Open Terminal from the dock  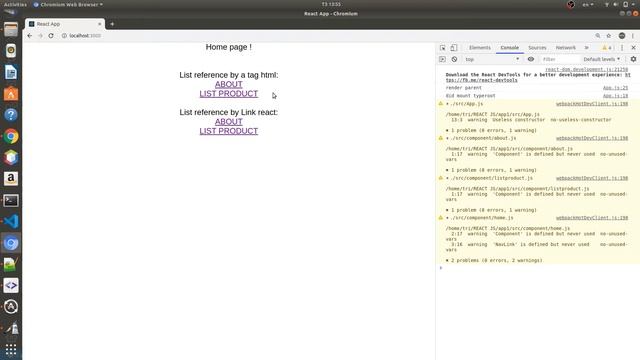click(x=11, y=200)
